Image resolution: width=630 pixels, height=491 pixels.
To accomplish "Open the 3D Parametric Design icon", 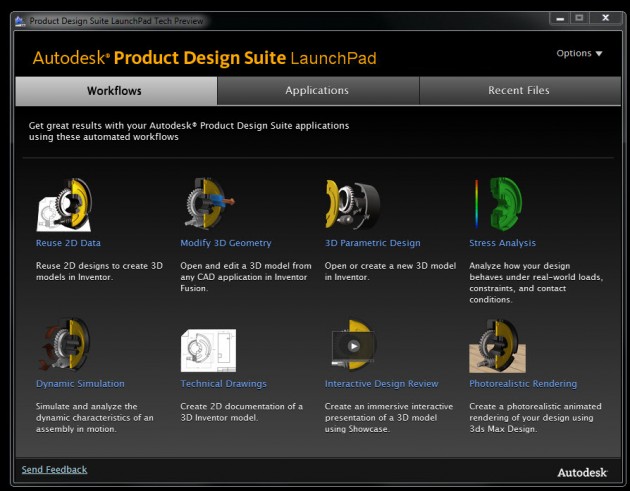I will click(353, 206).
